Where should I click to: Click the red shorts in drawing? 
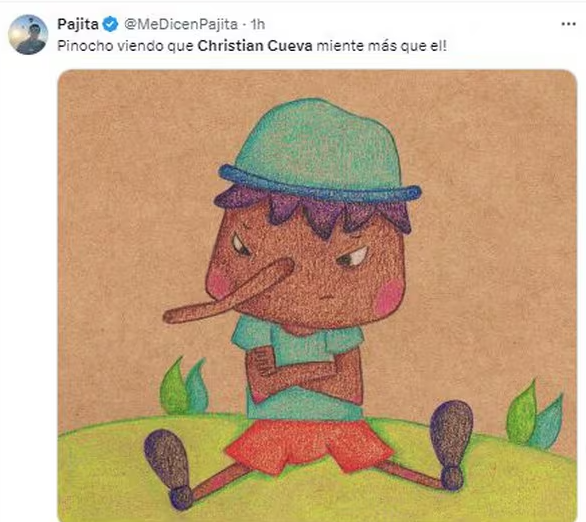click(310, 446)
